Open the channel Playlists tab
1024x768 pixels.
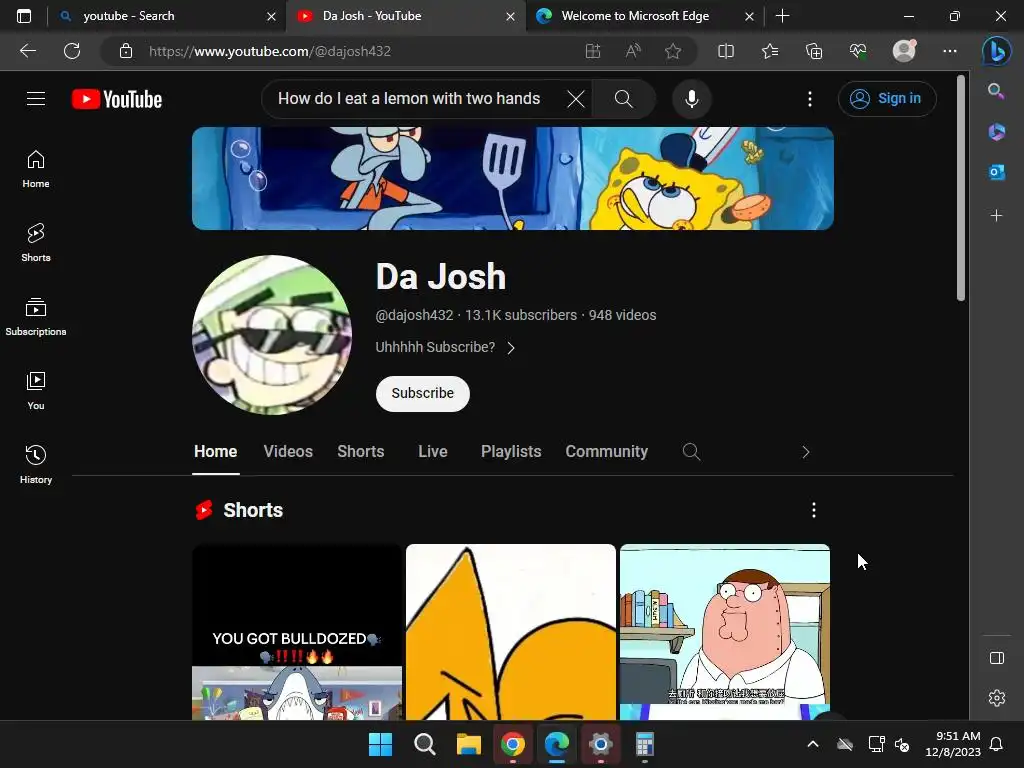(x=511, y=452)
